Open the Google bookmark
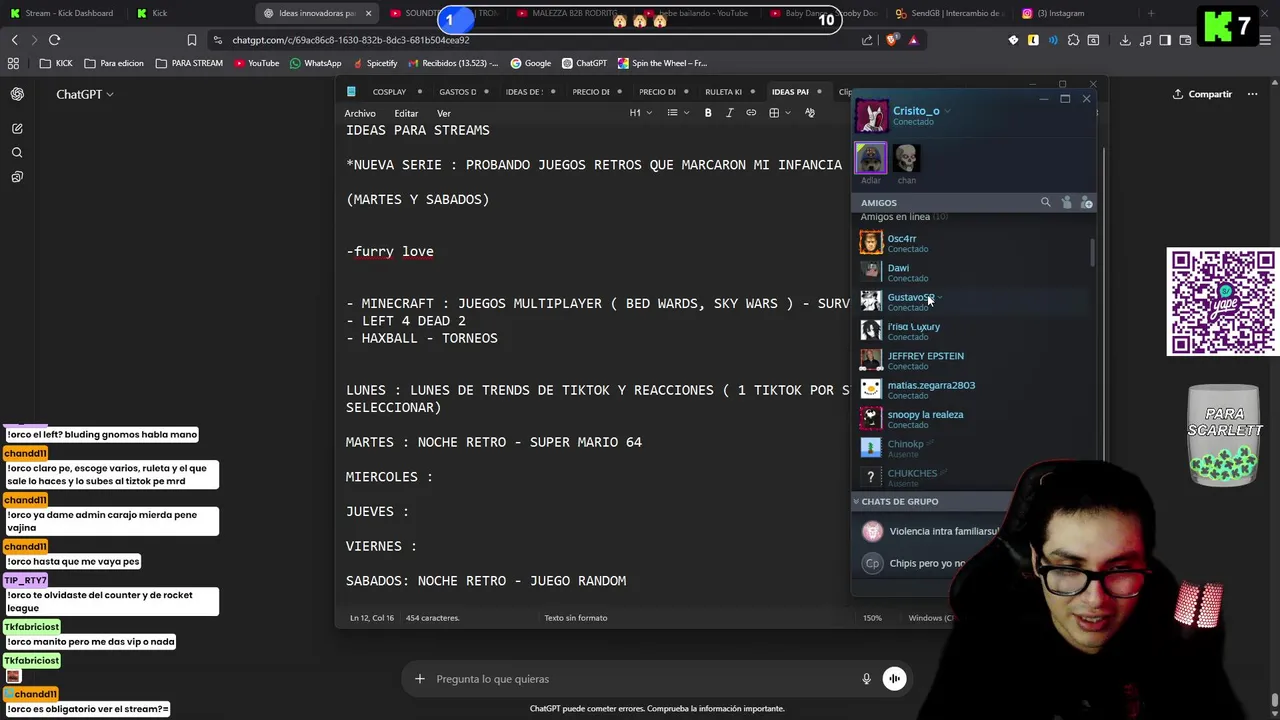 coord(530,63)
